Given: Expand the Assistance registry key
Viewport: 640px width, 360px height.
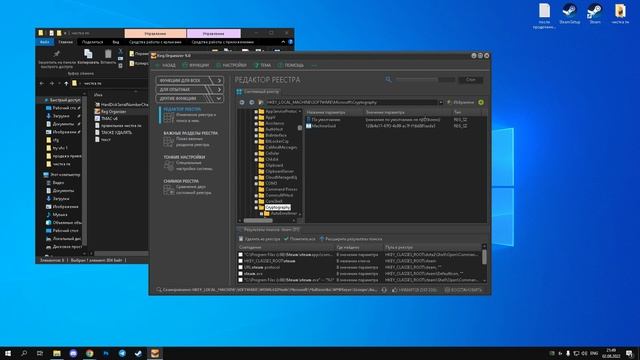Looking at the screenshot, I should point(256,123).
